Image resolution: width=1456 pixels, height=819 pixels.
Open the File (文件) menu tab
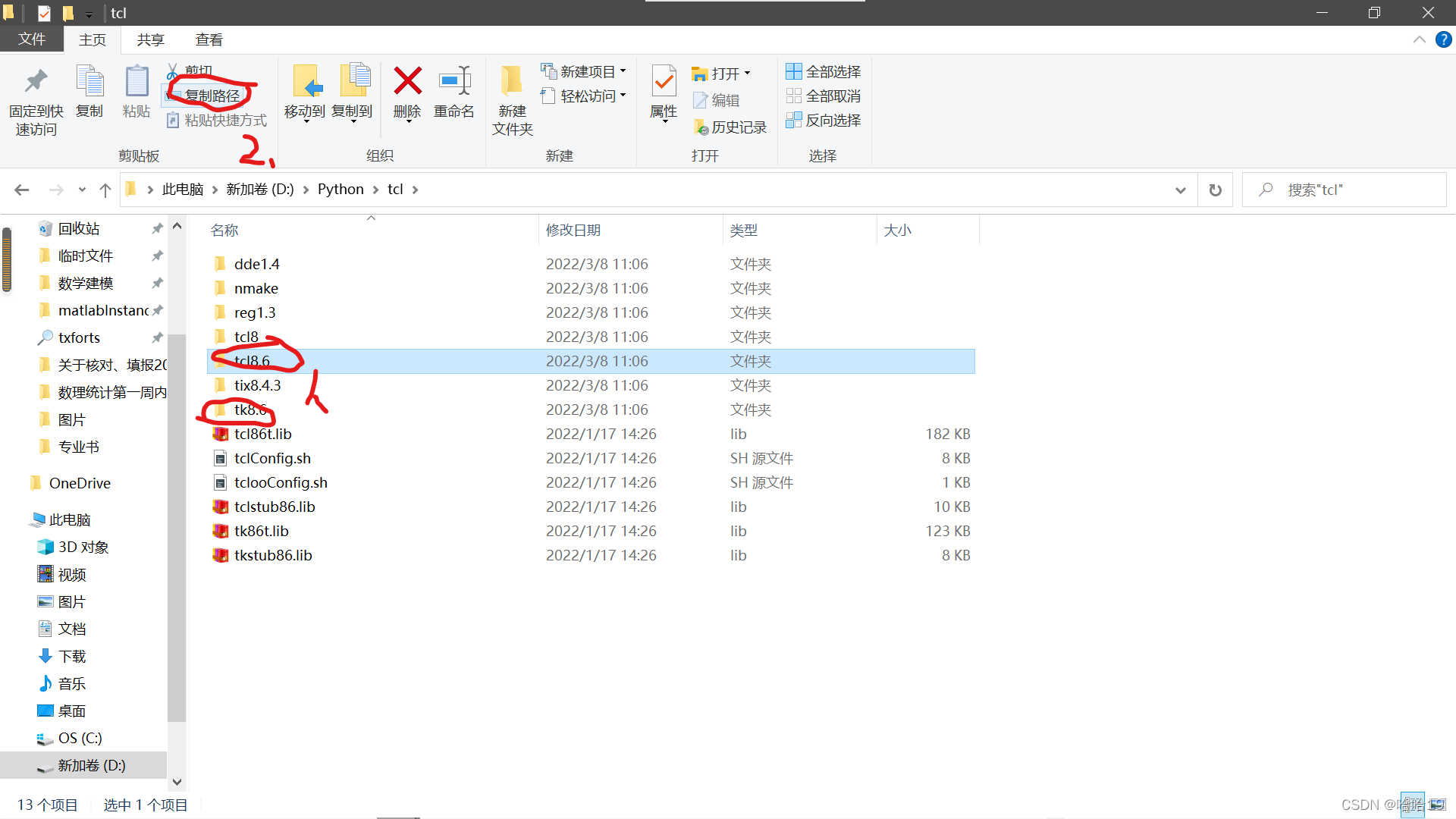click(31, 39)
